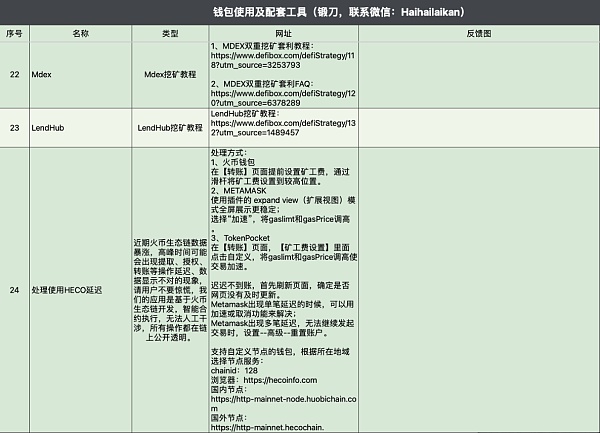
Task: Select the cell with number 22
Action: click(15, 75)
